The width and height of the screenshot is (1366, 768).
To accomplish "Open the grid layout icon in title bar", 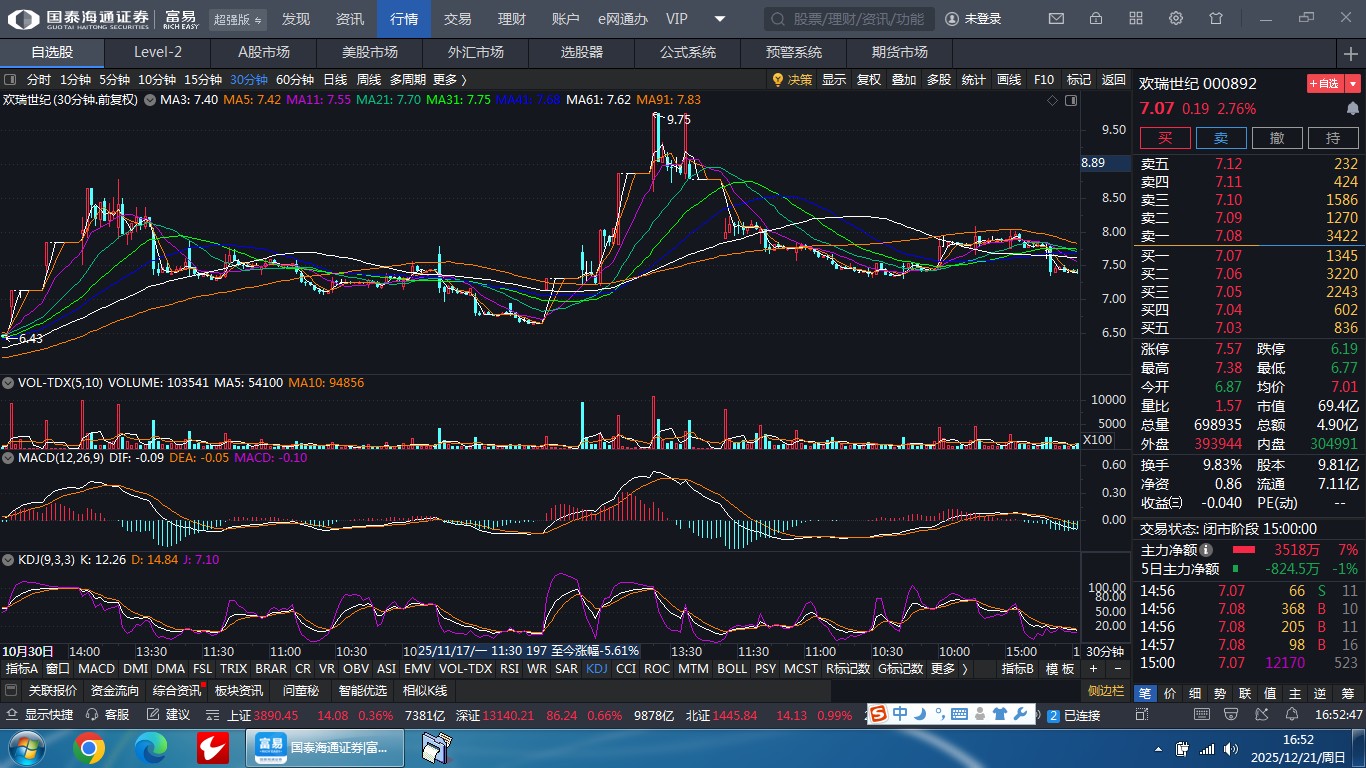I will pyautogui.click(x=1136, y=19).
